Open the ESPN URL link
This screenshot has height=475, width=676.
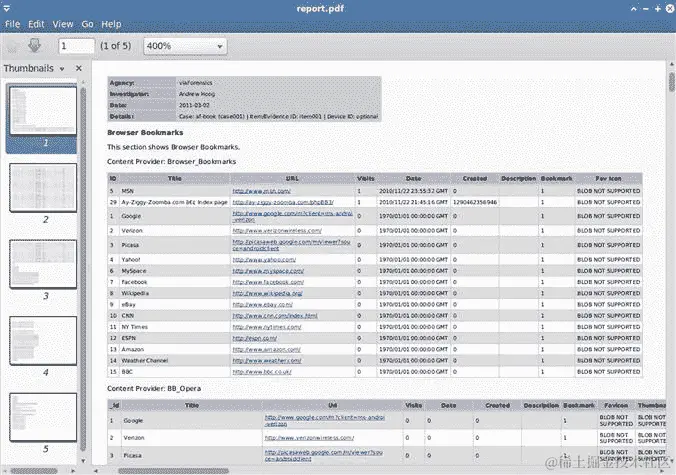(255, 338)
